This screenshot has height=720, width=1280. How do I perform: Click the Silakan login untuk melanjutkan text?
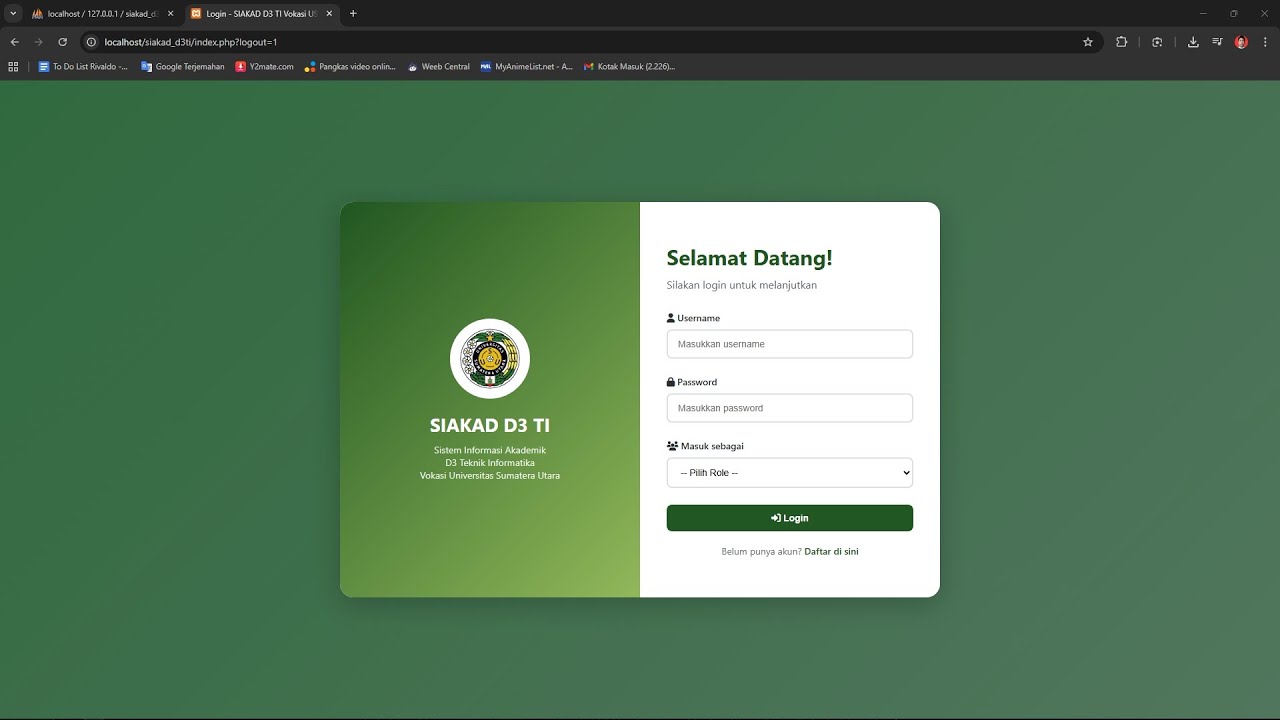(x=742, y=285)
